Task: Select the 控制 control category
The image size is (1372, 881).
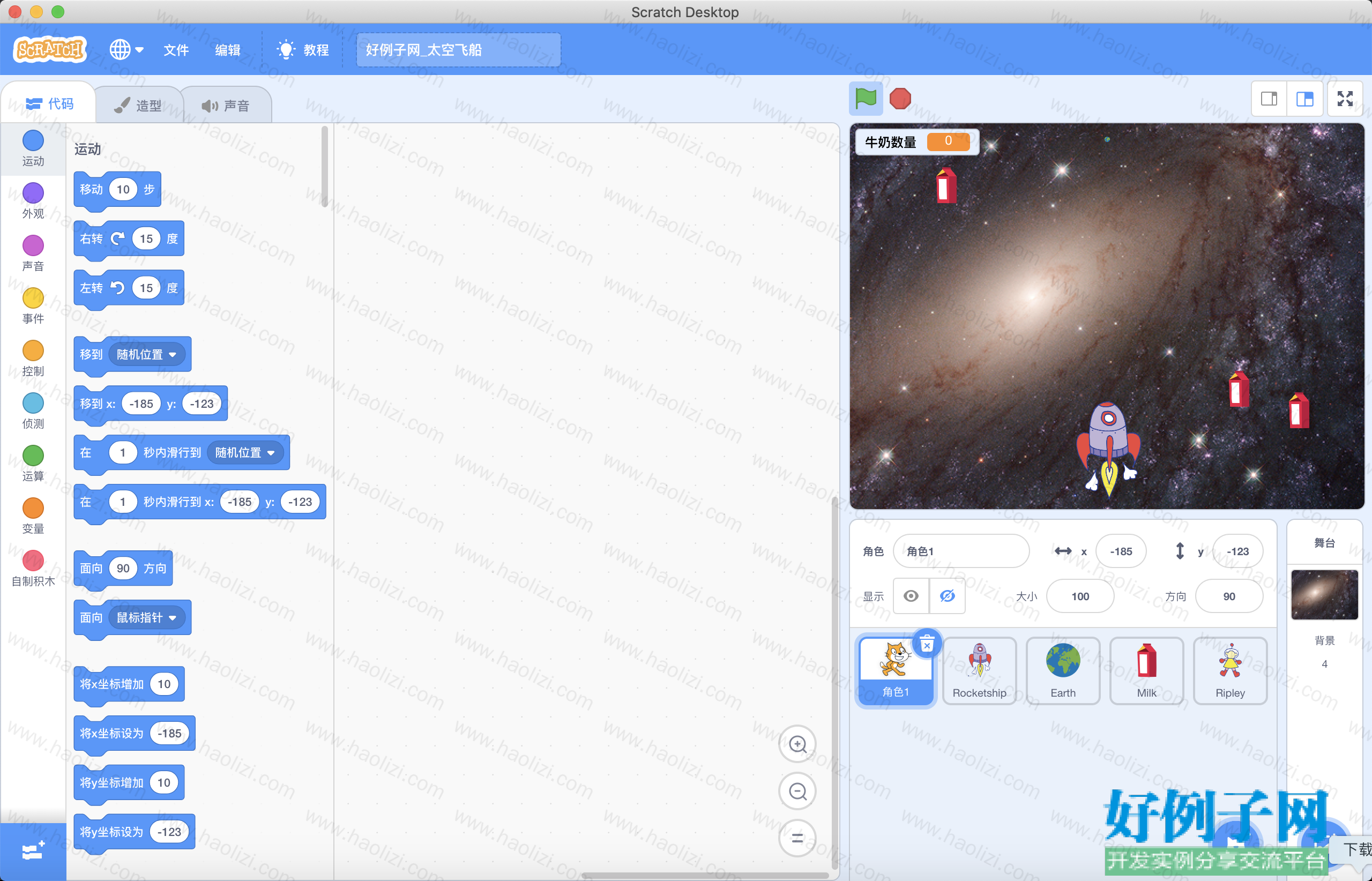Action: click(33, 359)
